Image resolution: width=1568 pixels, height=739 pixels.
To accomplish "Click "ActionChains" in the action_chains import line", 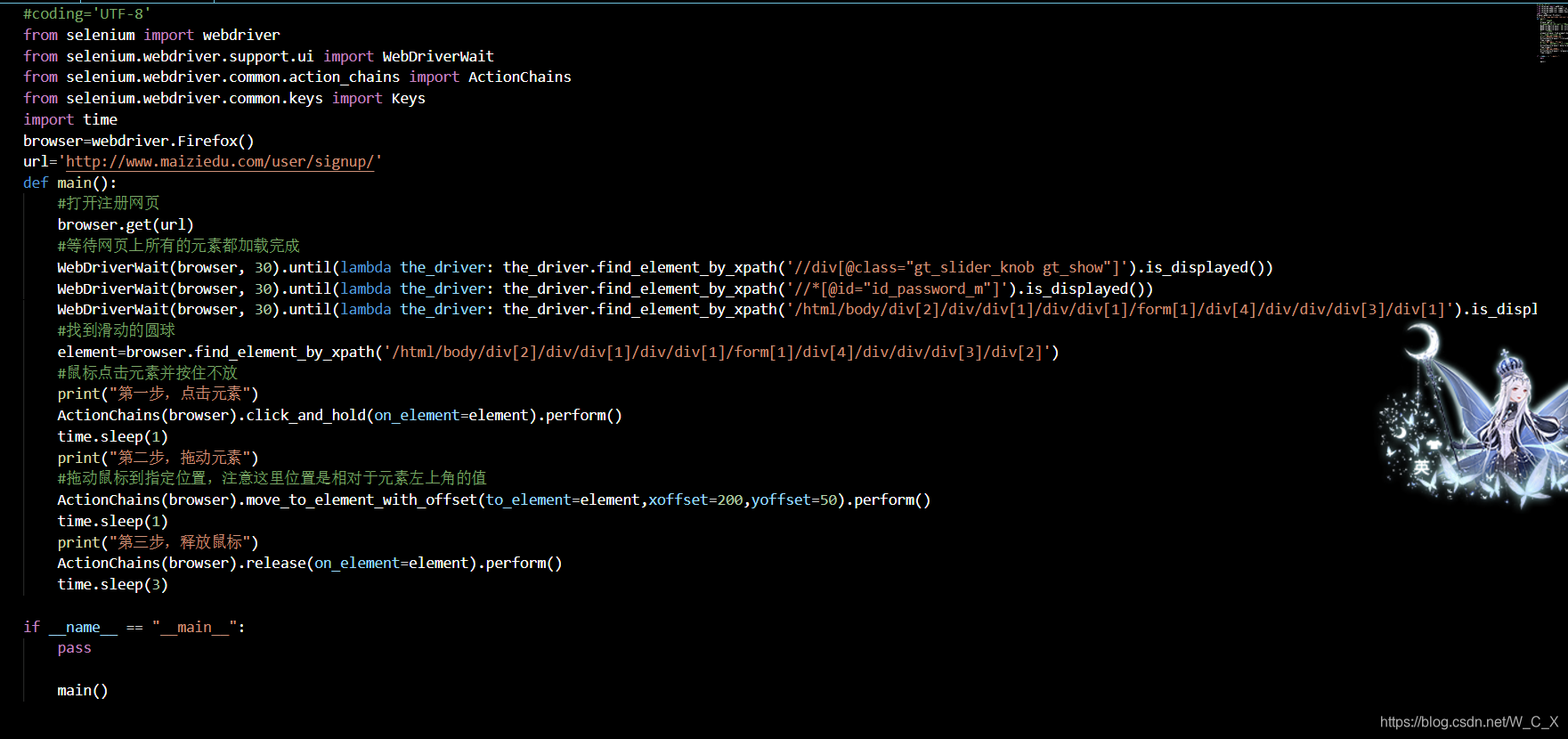I will (x=520, y=77).
